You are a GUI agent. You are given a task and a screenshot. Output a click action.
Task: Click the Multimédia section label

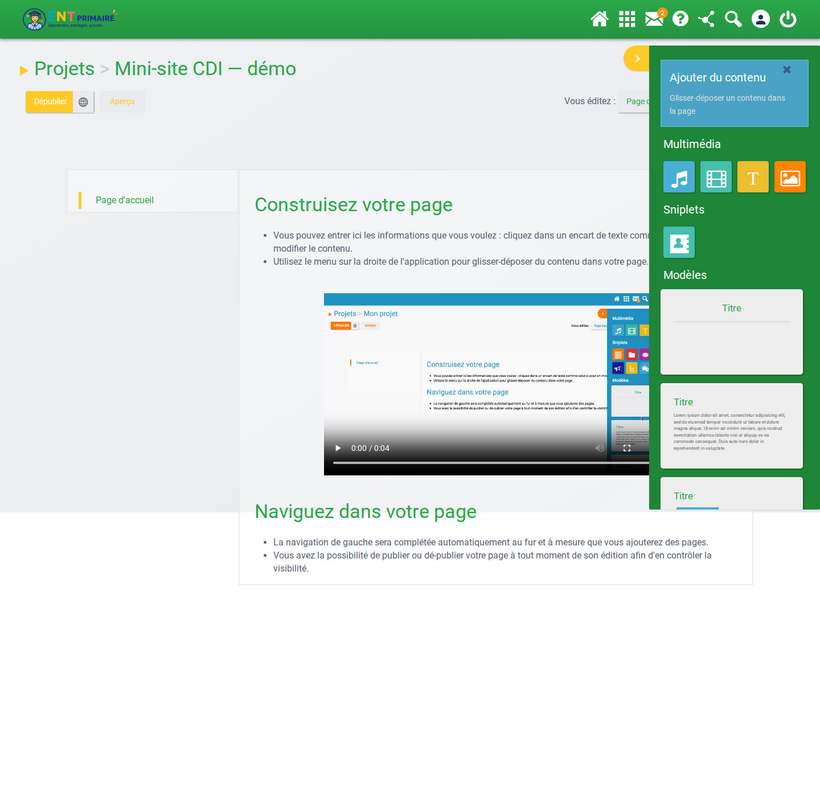tap(691, 144)
